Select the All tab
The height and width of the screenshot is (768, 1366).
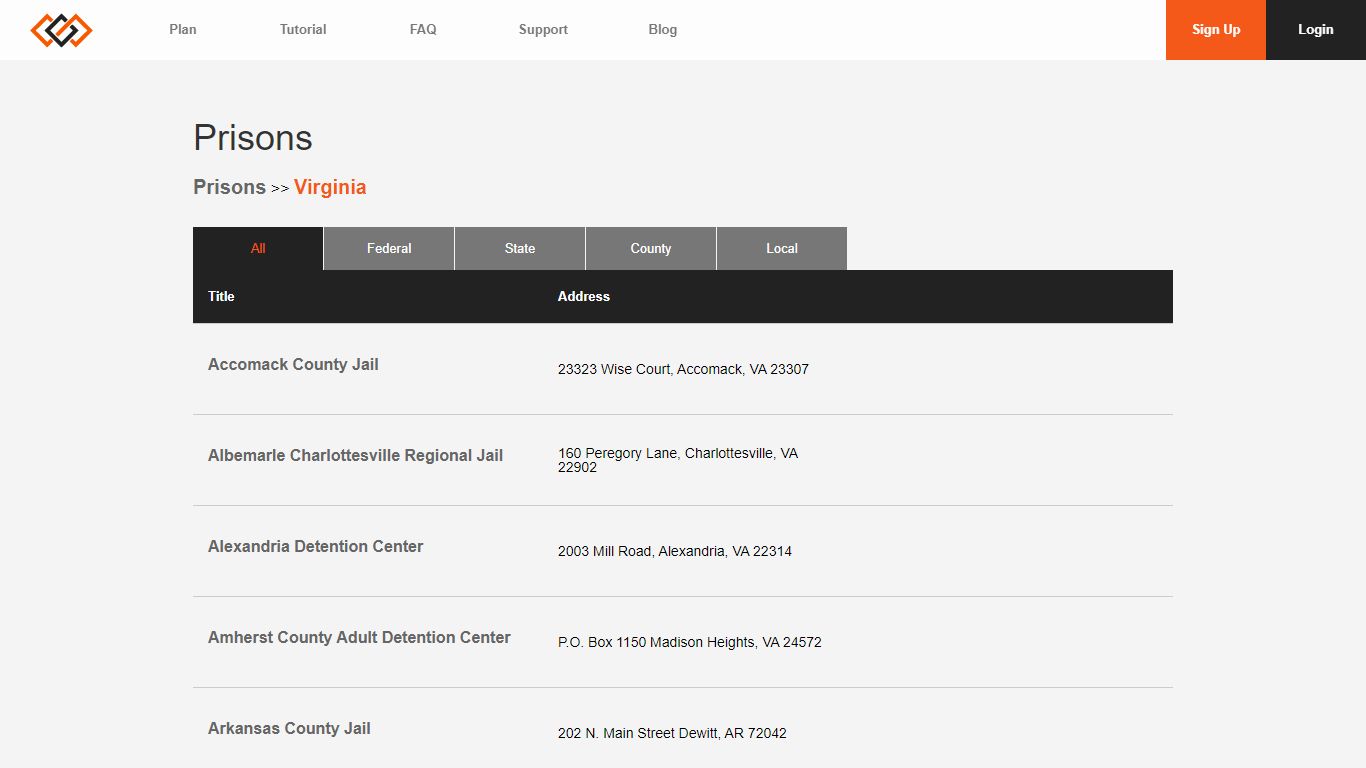(x=258, y=248)
